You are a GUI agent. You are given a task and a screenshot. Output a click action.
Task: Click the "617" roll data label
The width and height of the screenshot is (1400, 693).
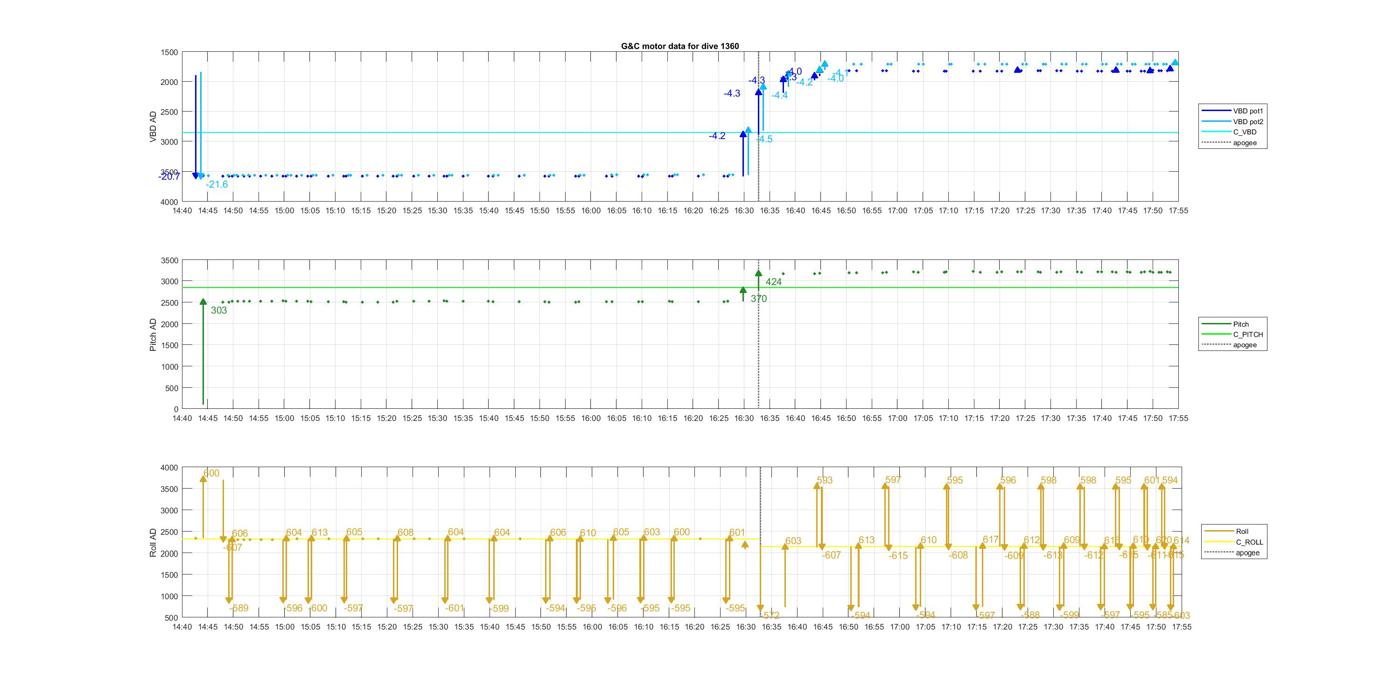pos(991,540)
